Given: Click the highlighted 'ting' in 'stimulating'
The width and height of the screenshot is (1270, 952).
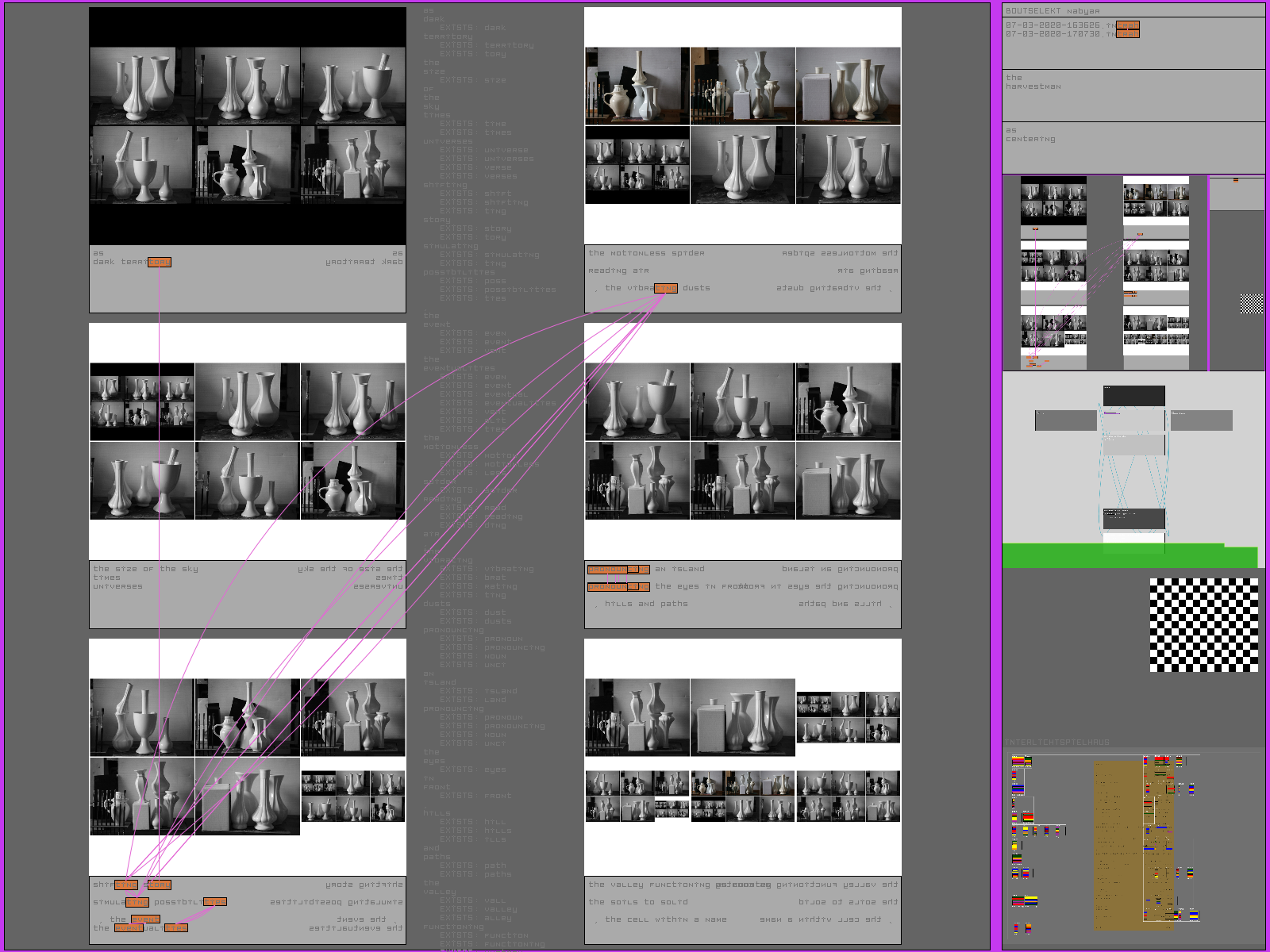Looking at the screenshot, I should tap(137, 902).
